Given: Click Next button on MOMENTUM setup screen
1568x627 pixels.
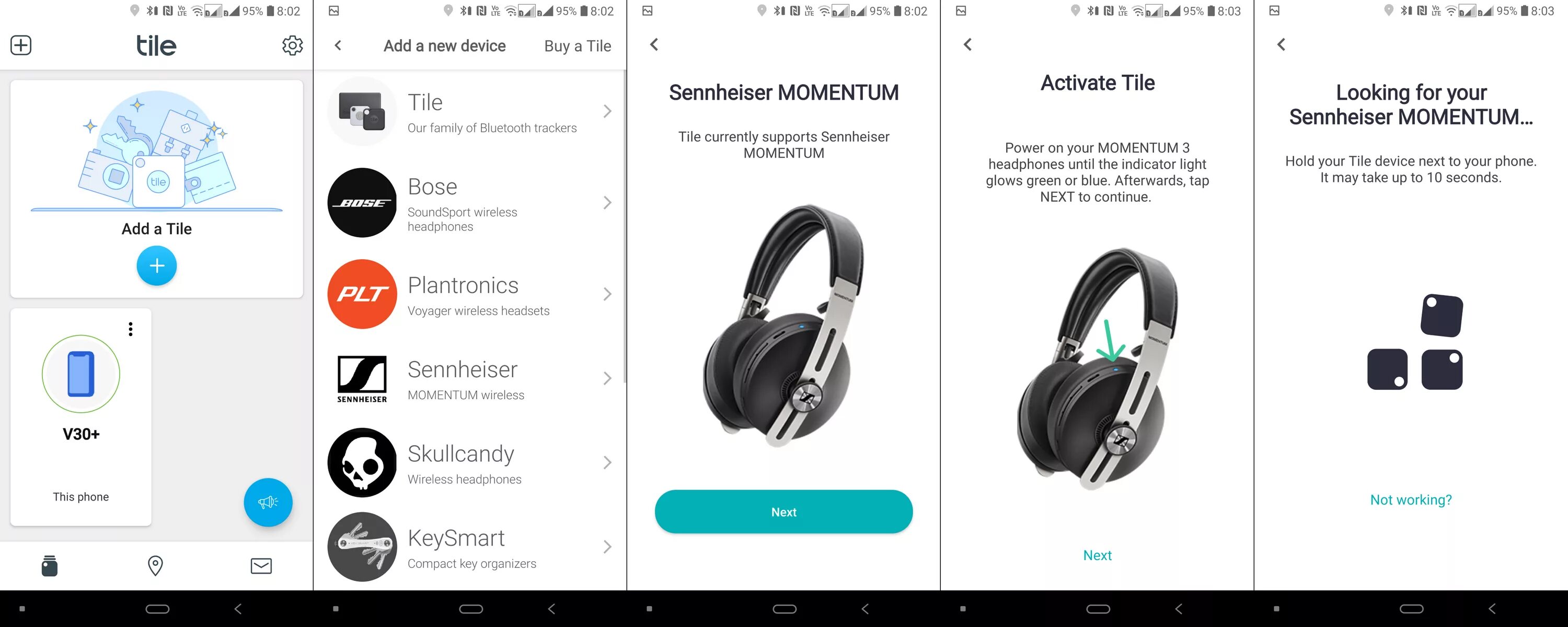Looking at the screenshot, I should point(784,512).
